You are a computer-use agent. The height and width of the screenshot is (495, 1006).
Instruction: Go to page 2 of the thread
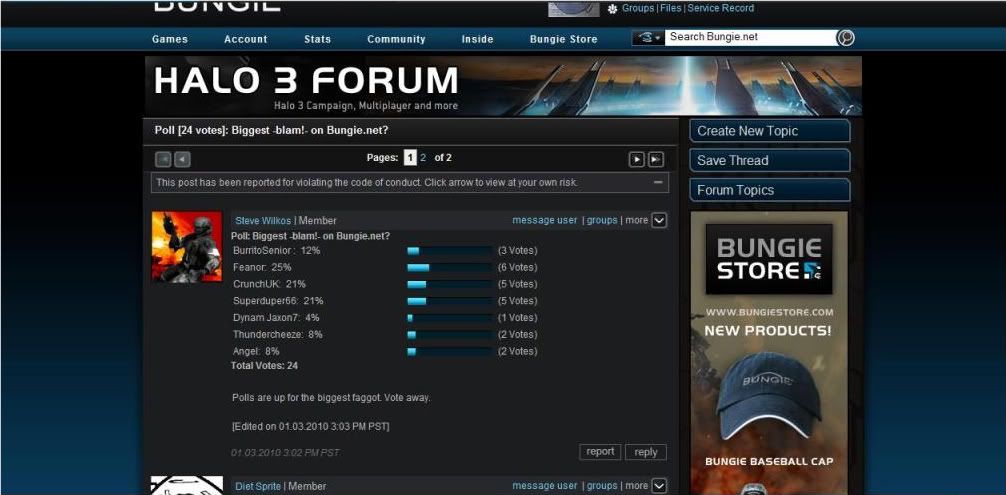pos(423,158)
